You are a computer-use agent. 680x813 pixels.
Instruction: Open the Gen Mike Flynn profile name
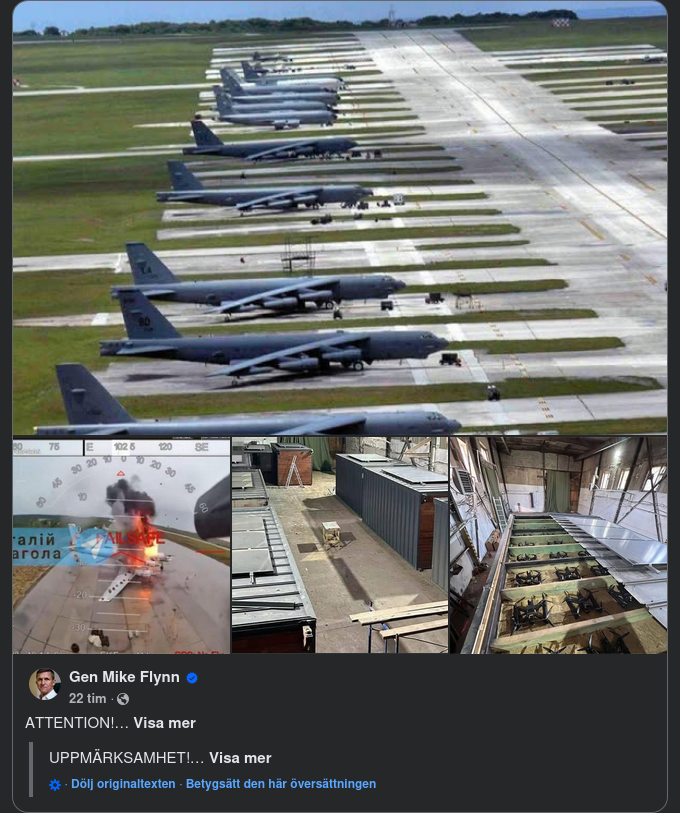124,678
